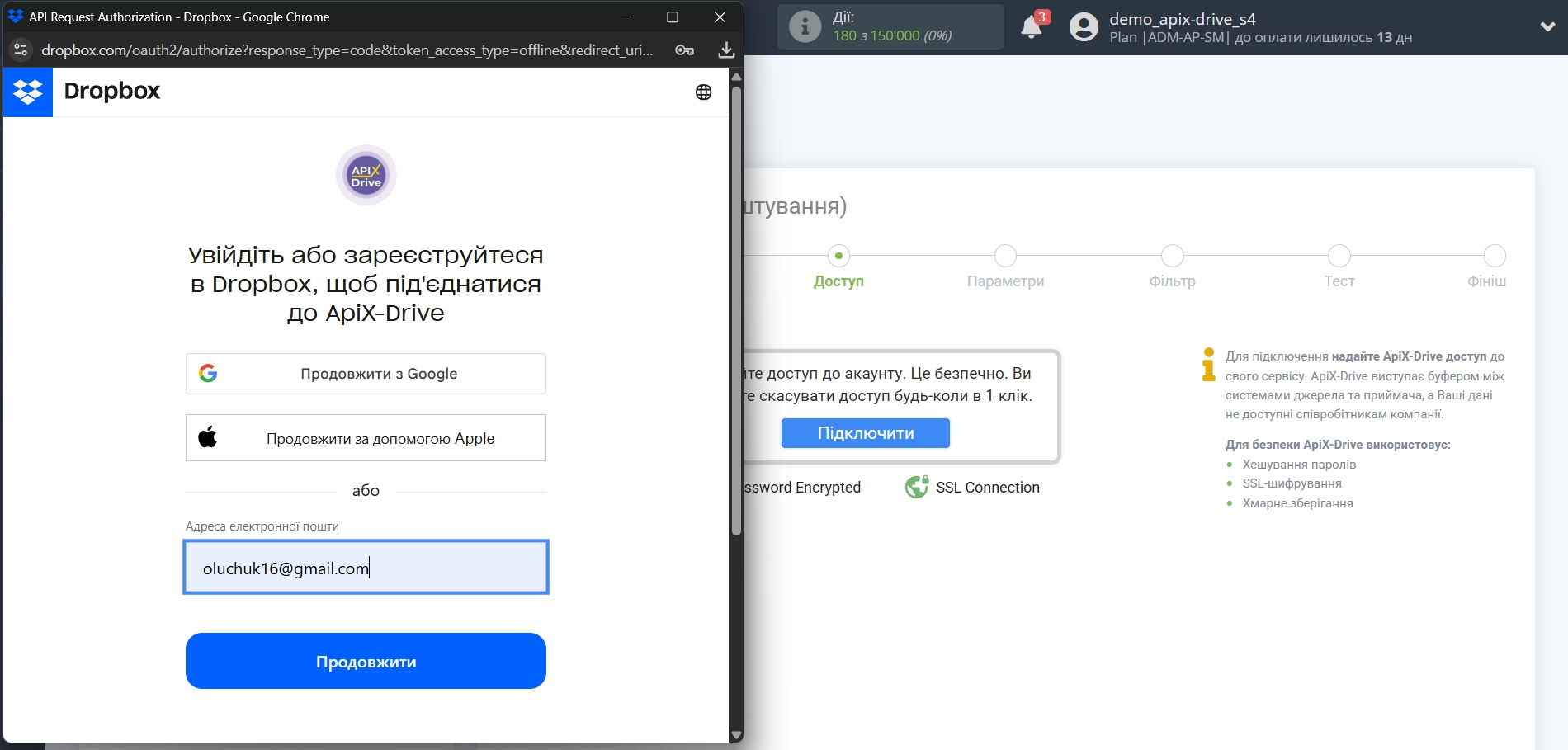
Task: Click the Google icon on the Google sign-in option
Action: click(x=210, y=373)
